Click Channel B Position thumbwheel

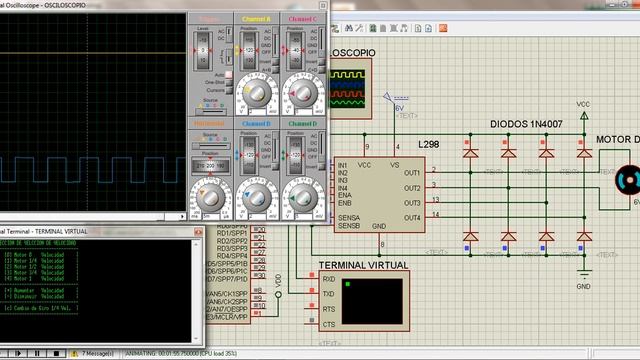(249, 155)
